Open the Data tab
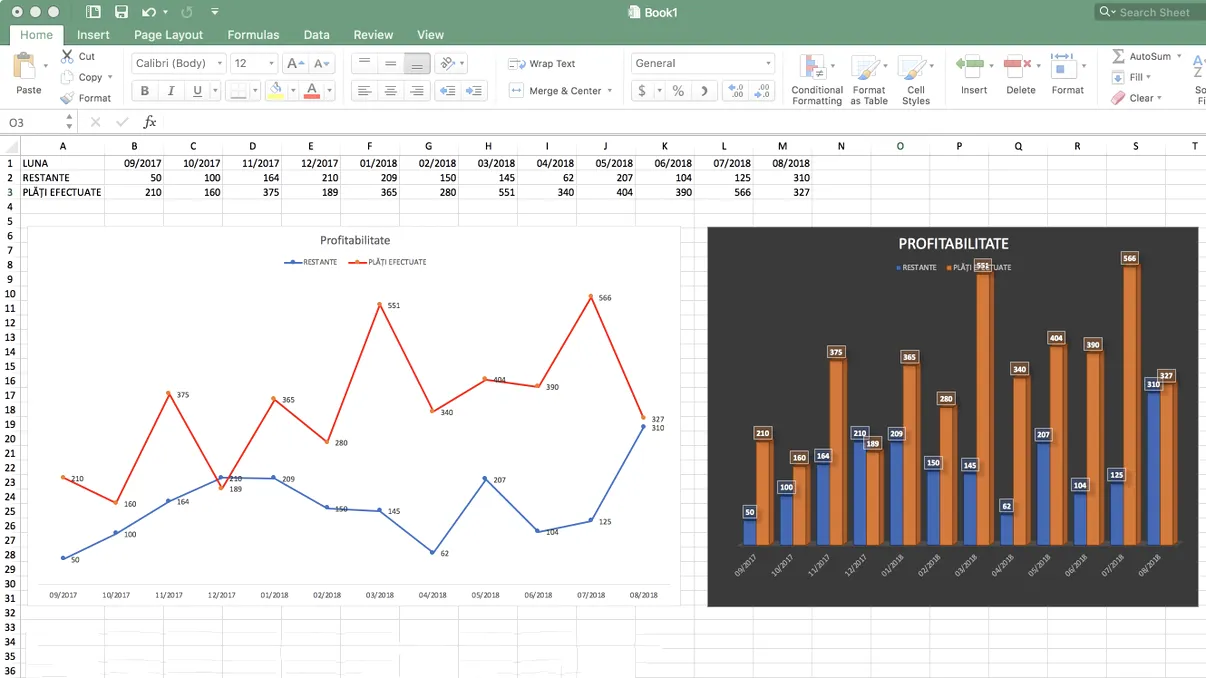The width and height of the screenshot is (1206, 678). [317, 34]
